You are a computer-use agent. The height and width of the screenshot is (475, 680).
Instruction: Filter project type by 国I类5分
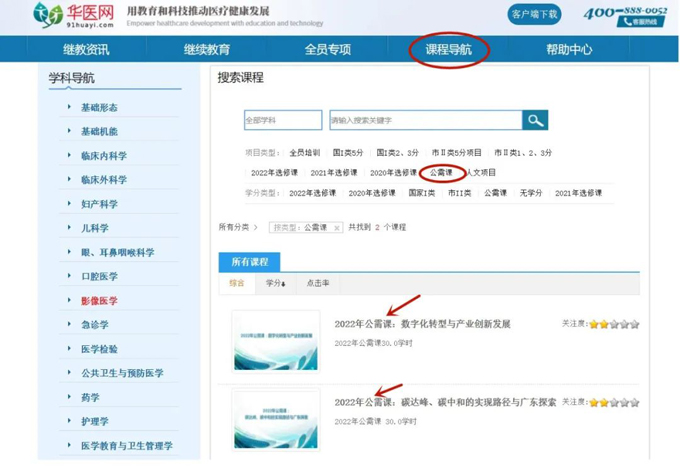coord(348,153)
